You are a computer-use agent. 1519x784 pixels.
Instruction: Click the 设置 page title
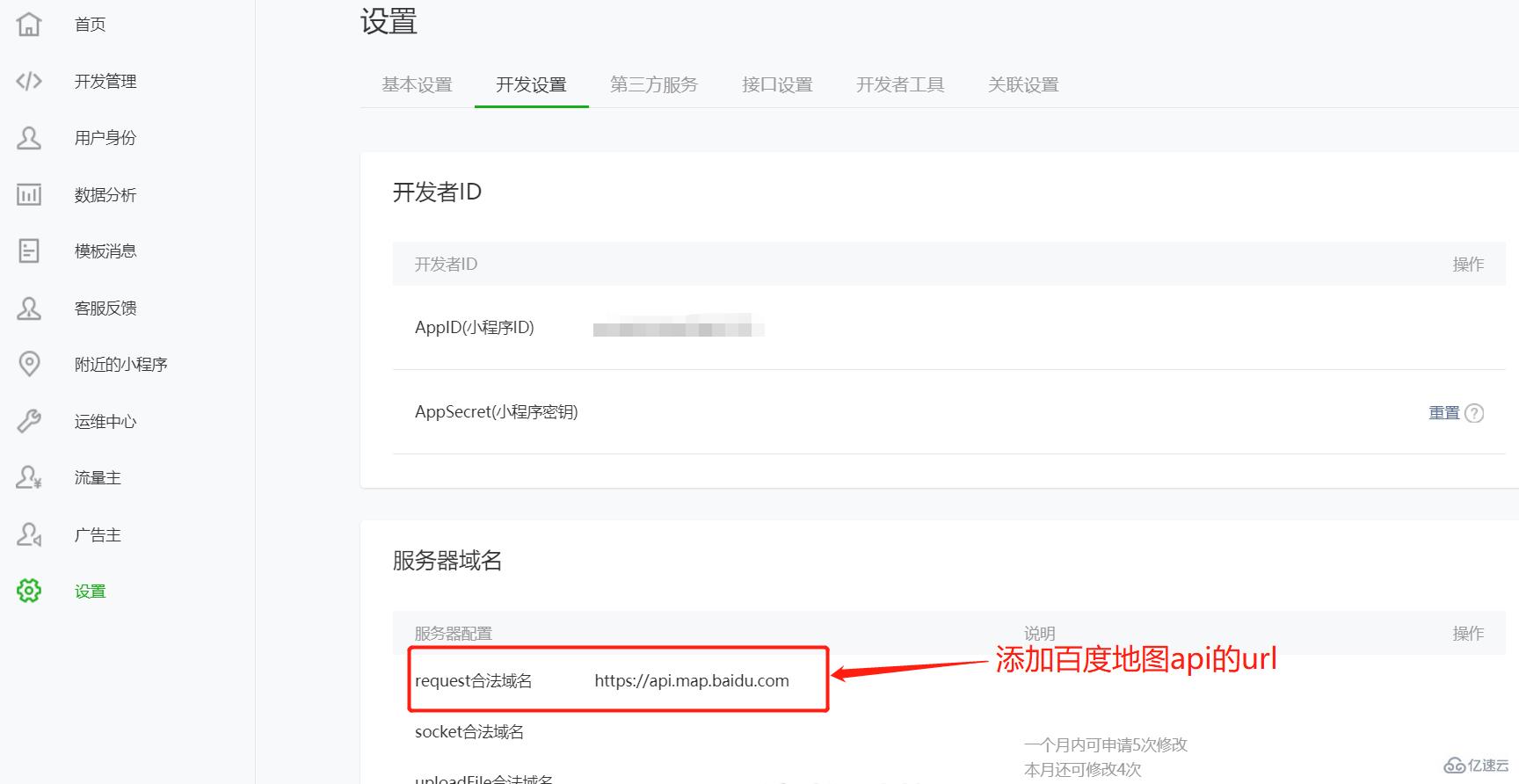(389, 21)
